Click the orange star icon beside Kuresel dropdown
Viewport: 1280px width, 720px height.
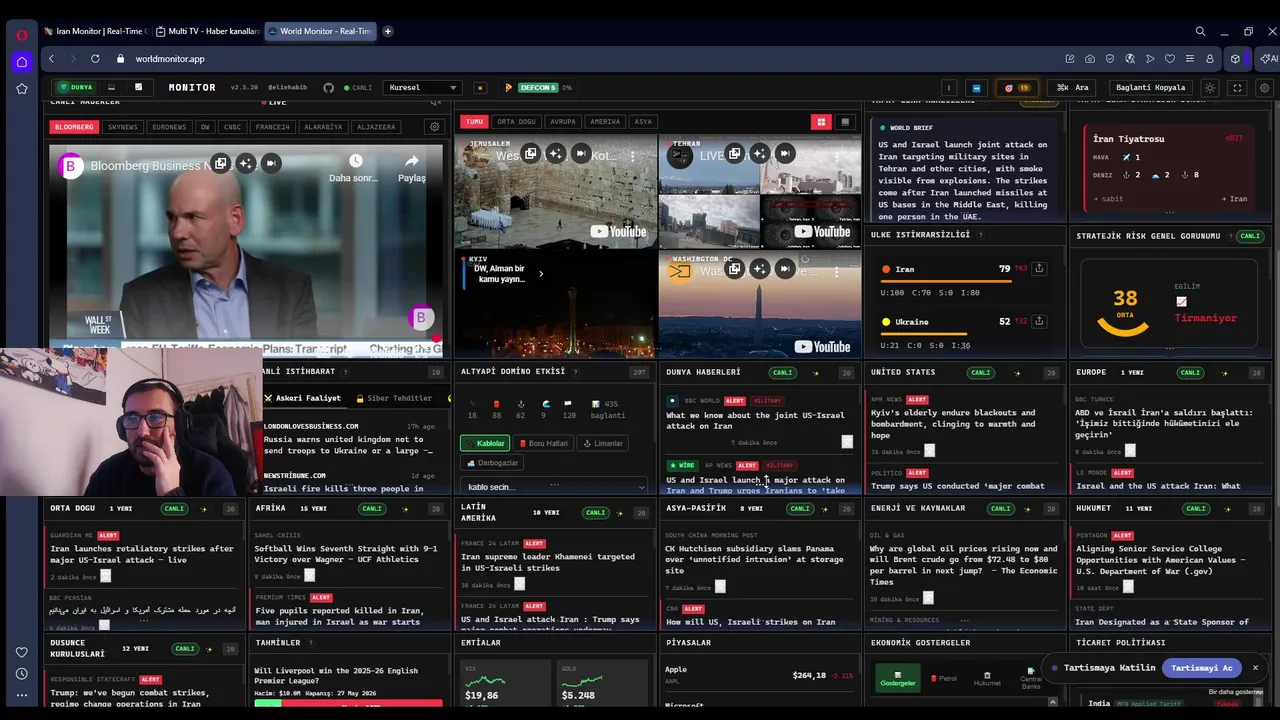[x=480, y=88]
